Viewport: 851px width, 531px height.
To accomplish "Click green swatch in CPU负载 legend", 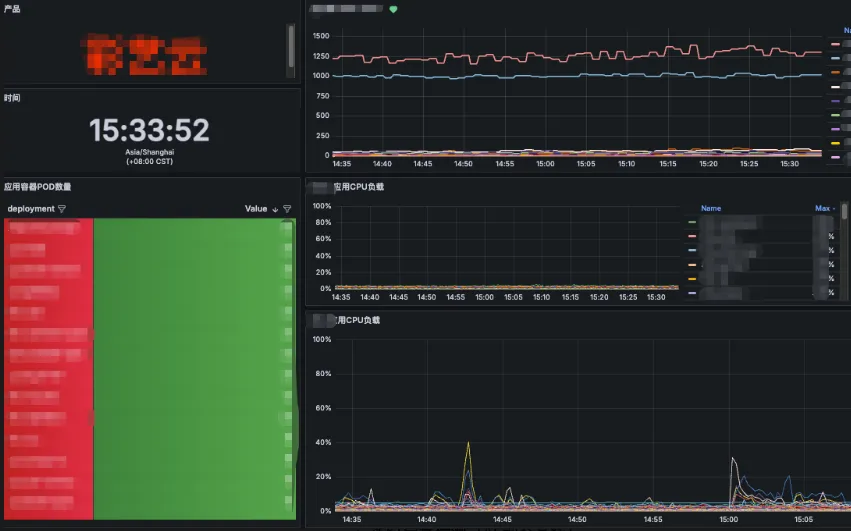I will click(692, 222).
